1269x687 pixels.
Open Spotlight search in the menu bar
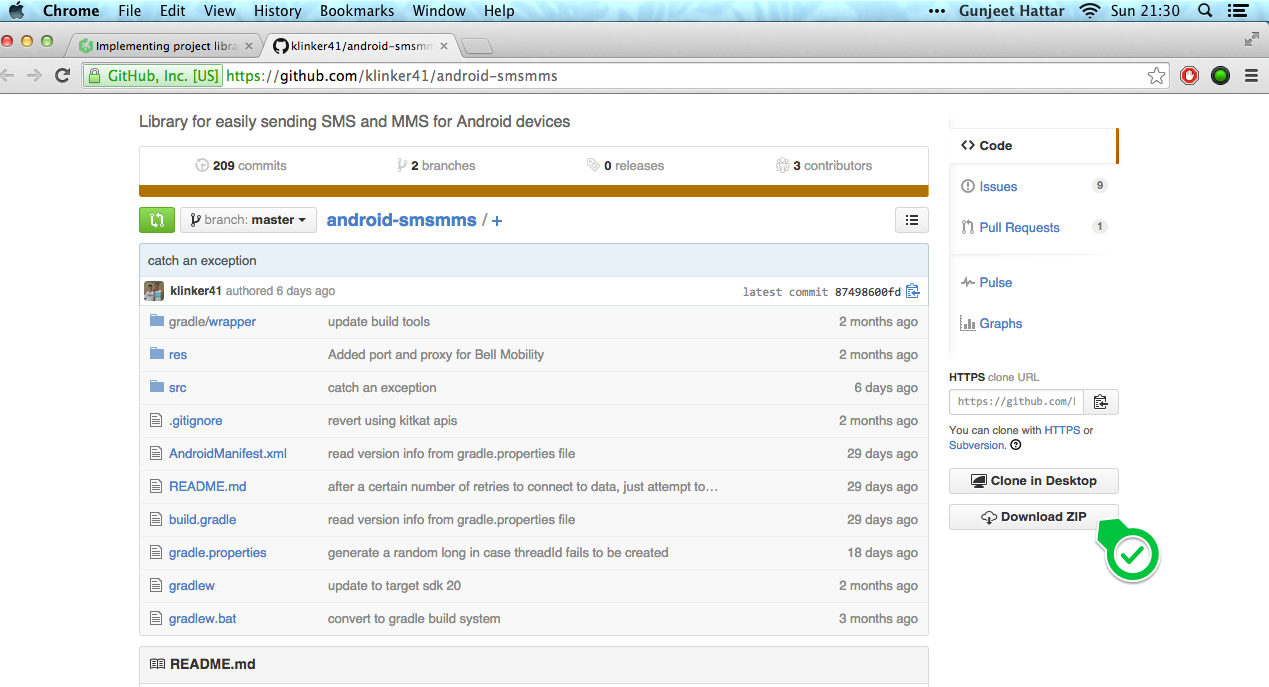1205,11
